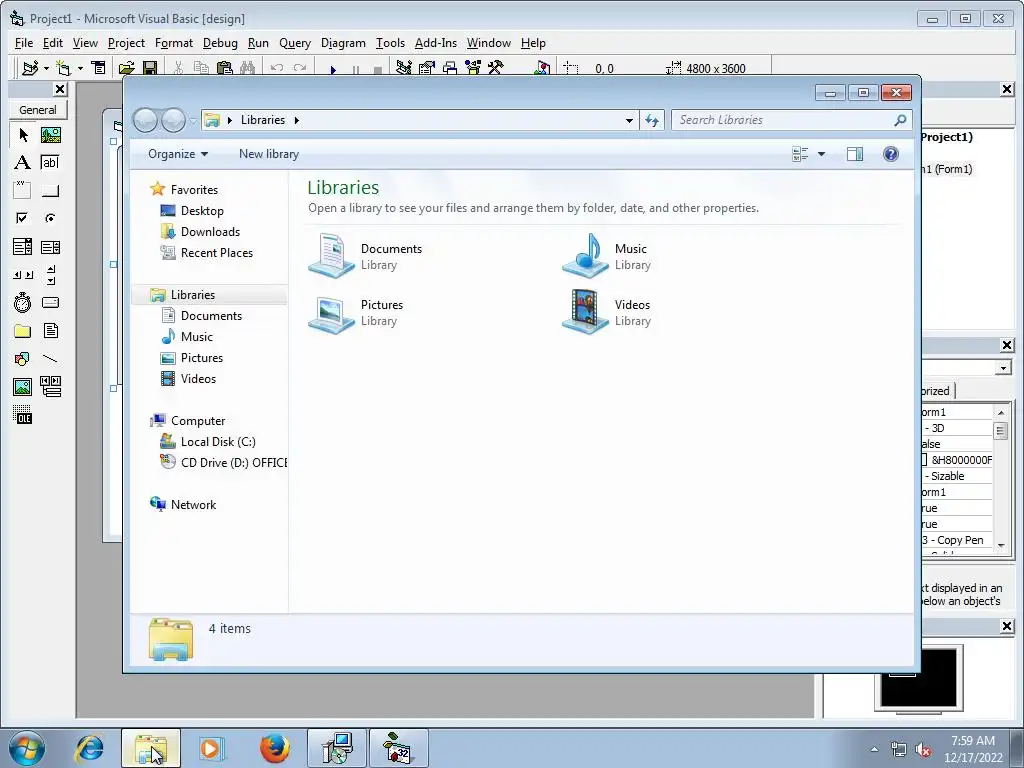Image resolution: width=1024 pixels, height=768 pixels.
Task: Open the Add-Ins menu
Action: point(436,43)
